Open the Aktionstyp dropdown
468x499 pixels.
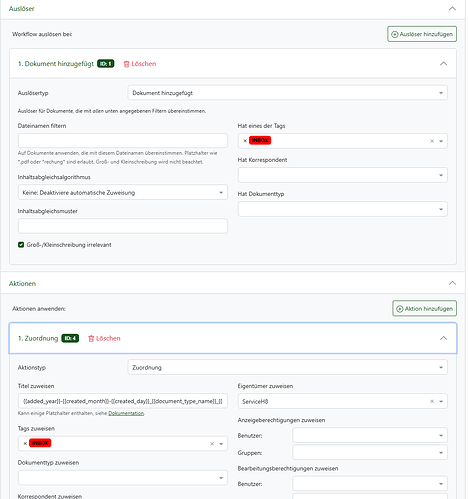coord(287,368)
